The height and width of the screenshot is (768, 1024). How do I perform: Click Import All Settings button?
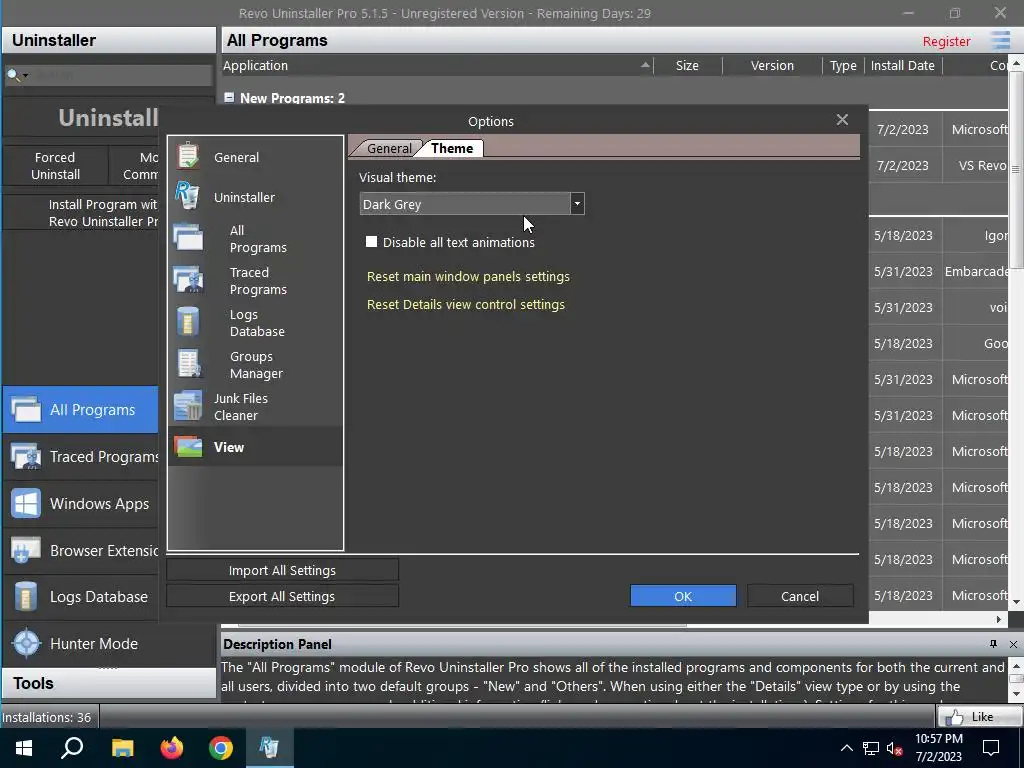click(x=282, y=570)
